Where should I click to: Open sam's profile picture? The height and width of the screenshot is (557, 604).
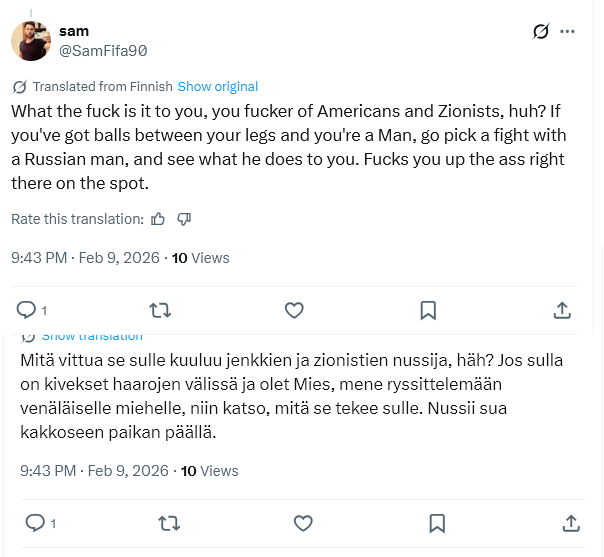31,41
